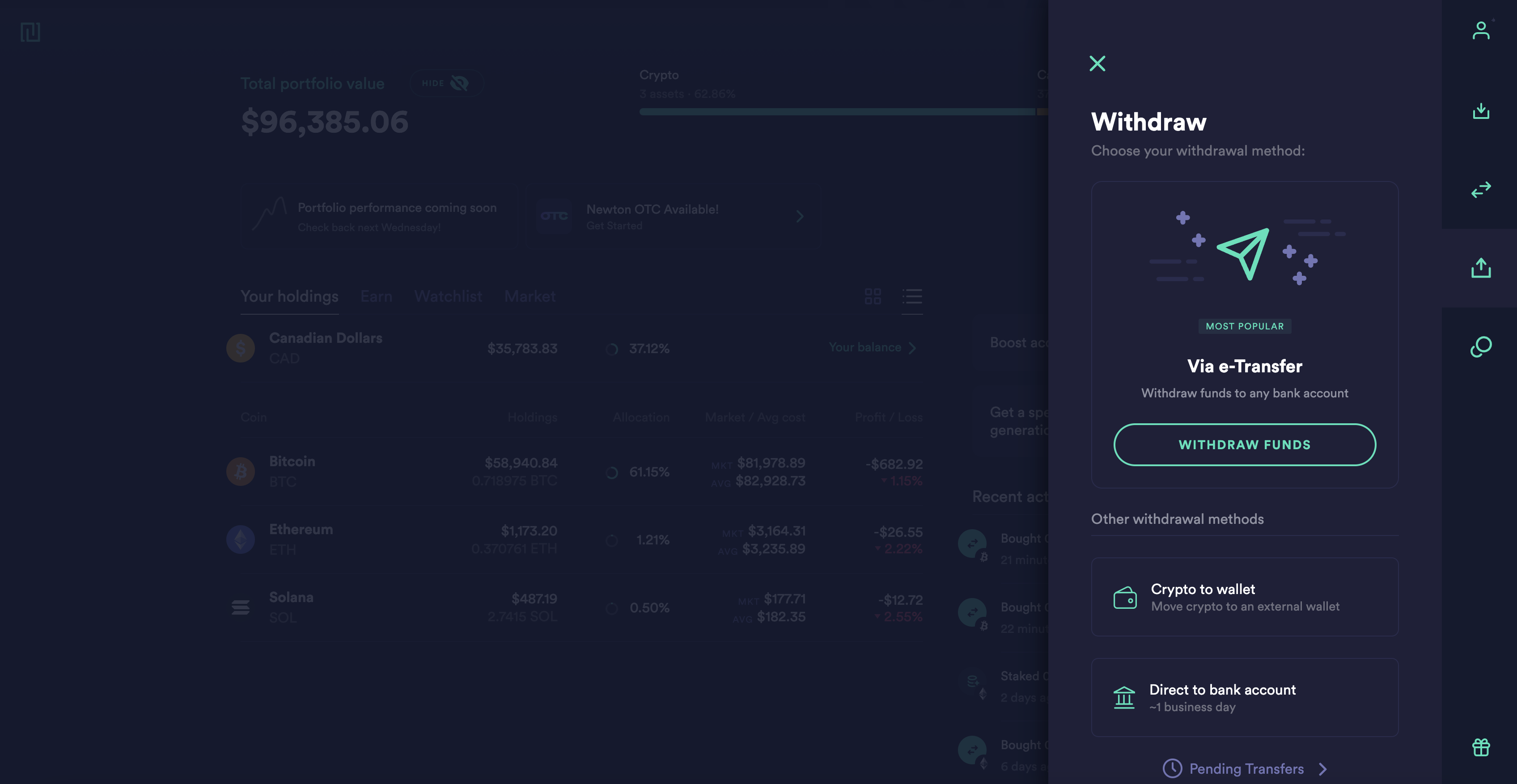Switch holdings to list view
This screenshot has width=1517, height=784.
(911, 297)
